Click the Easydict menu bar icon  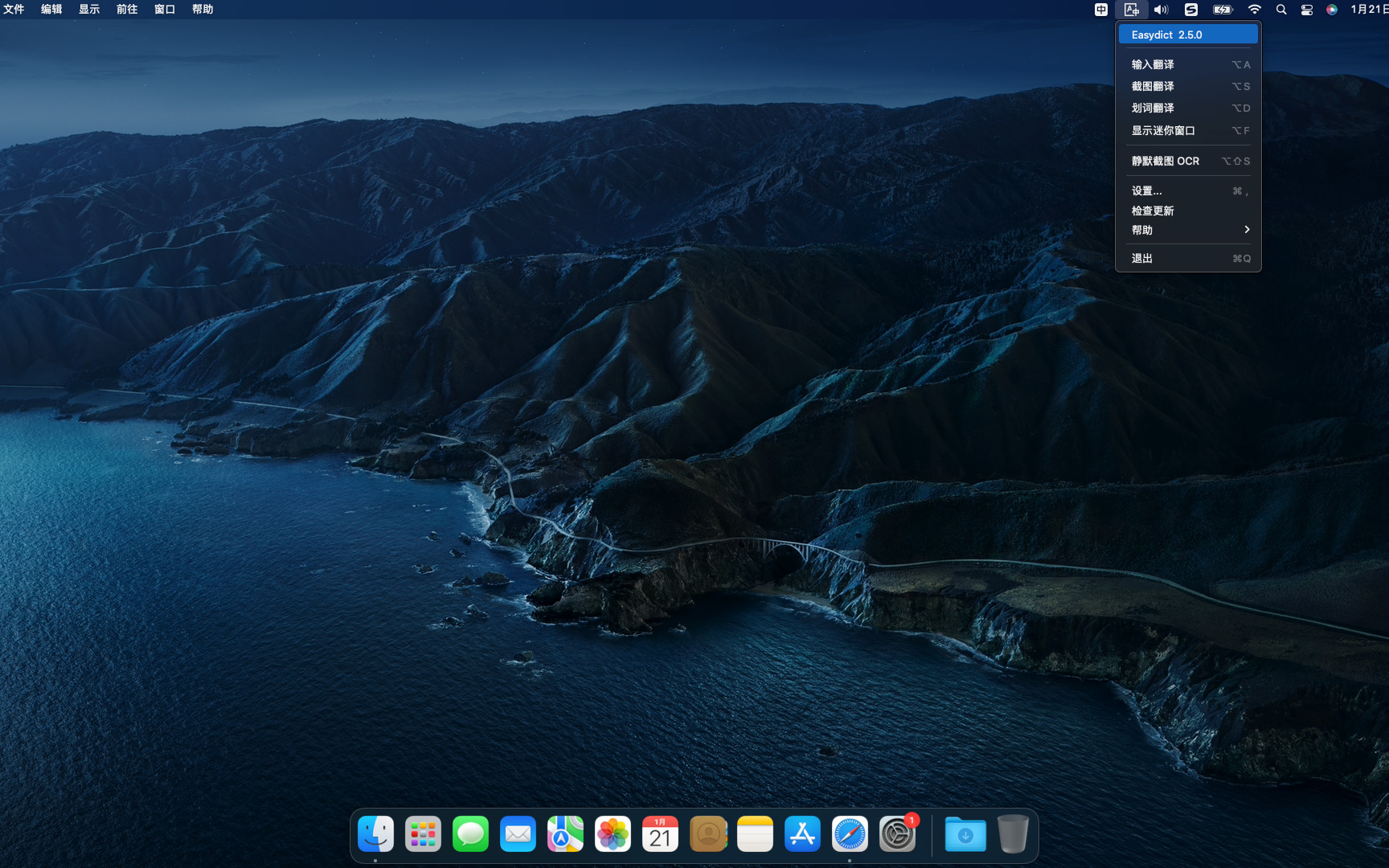pos(1131,10)
